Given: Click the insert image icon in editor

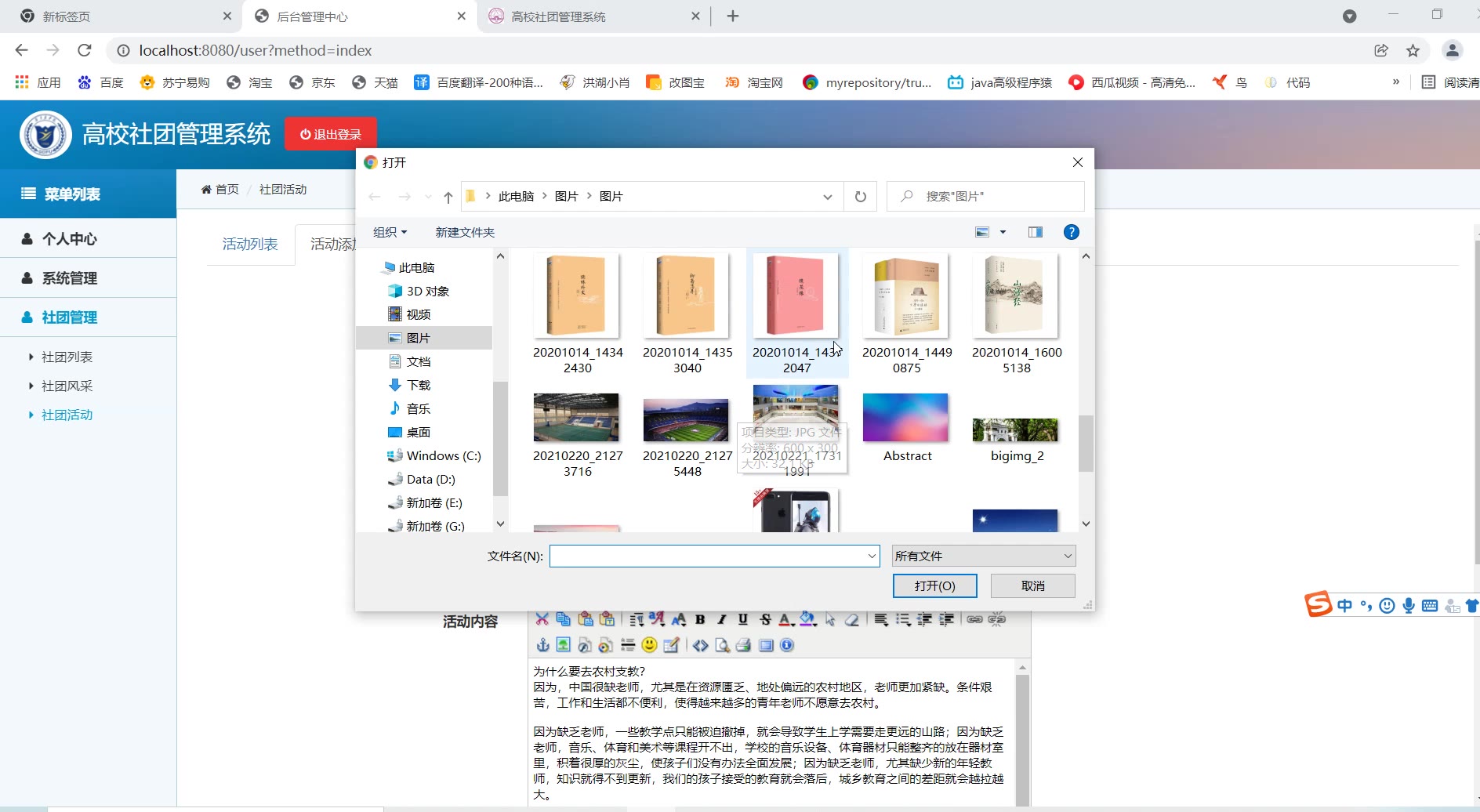Looking at the screenshot, I should click(x=563, y=645).
